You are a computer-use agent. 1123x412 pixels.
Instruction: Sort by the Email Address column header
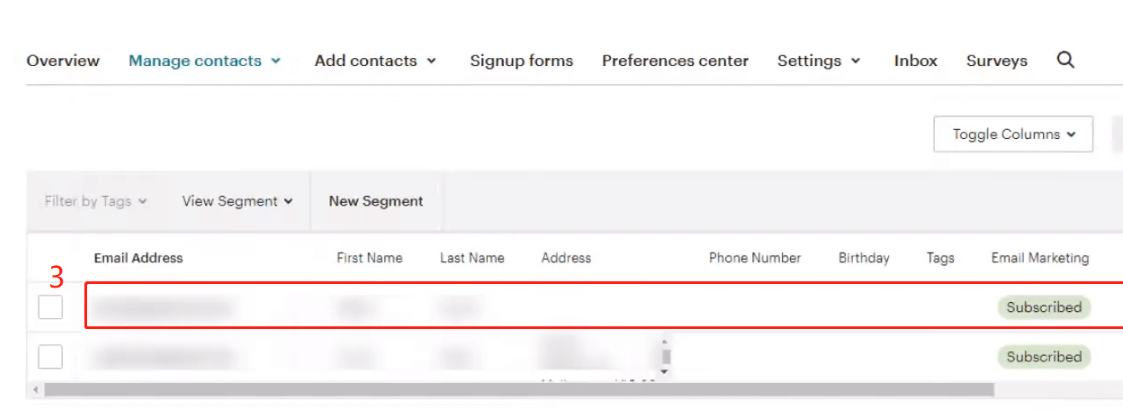point(138,258)
